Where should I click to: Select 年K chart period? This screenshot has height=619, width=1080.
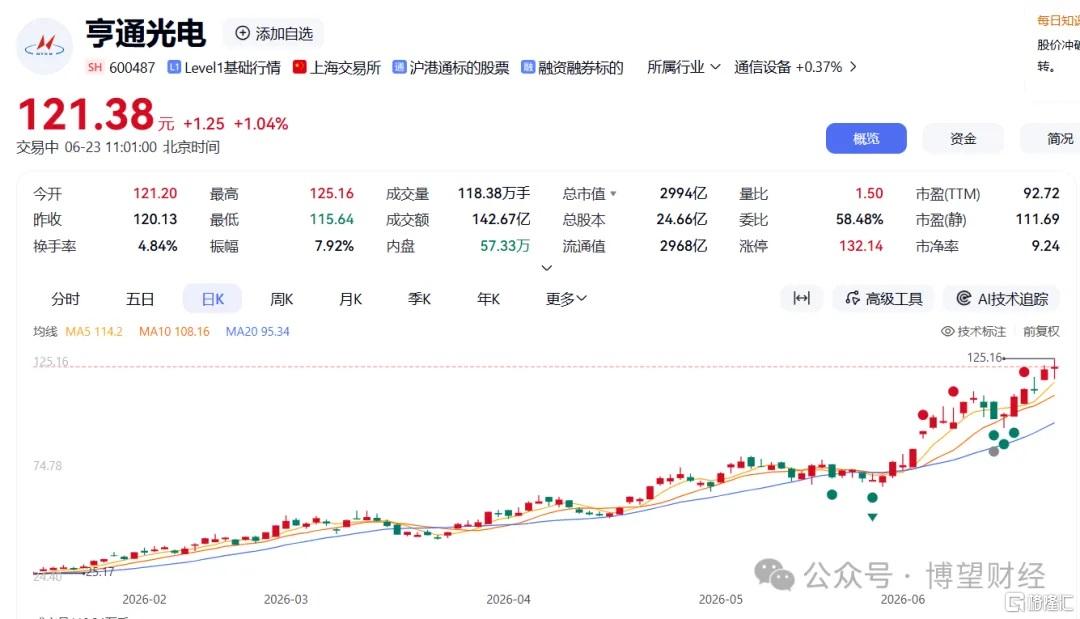click(488, 299)
